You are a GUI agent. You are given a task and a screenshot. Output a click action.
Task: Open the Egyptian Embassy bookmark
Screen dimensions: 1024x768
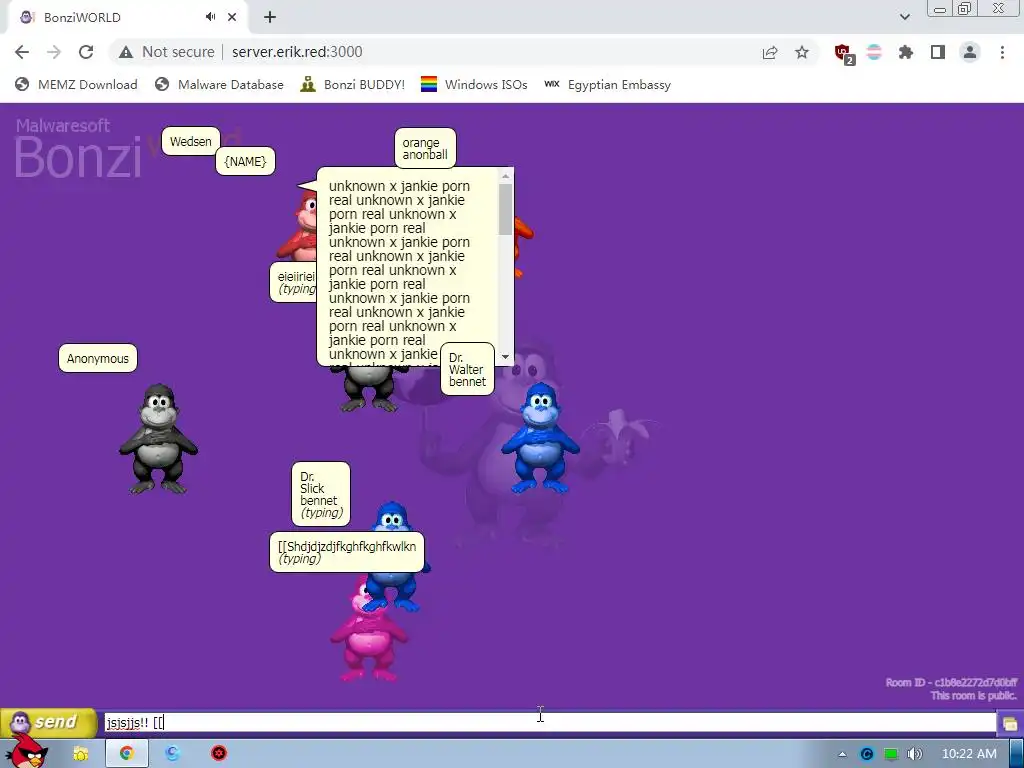click(x=607, y=84)
